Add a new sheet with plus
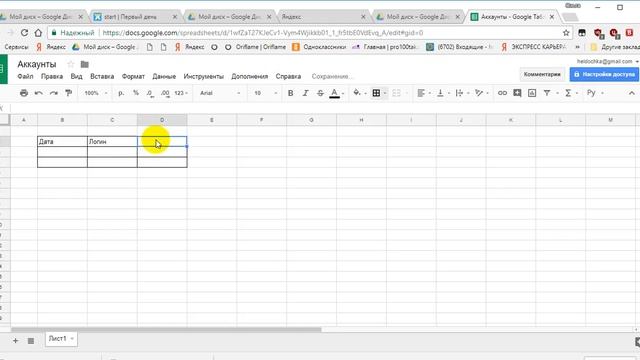The height and width of the screenshot is (360, 640). [16, 340]
